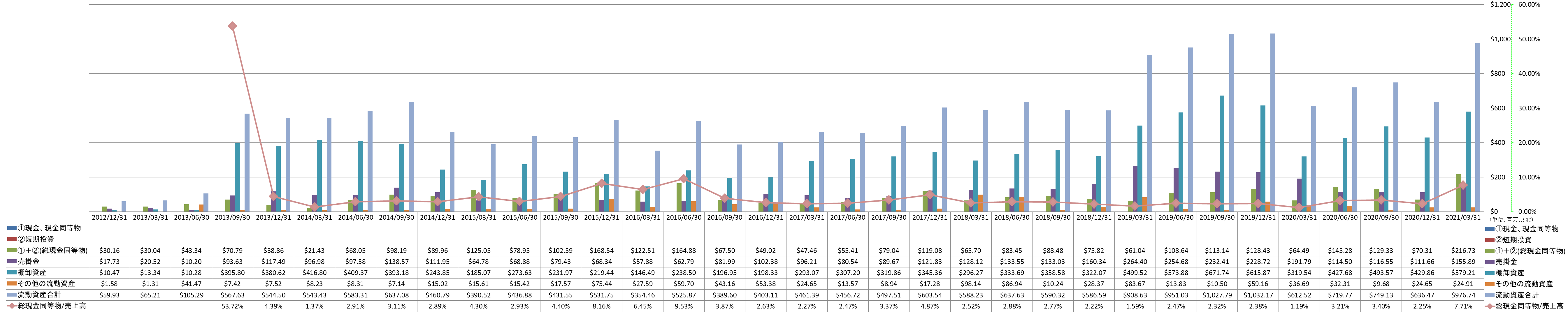Click the 9.53% ratio cell
This screenshot has height=312, width=1568.
(x=684, y=306)
